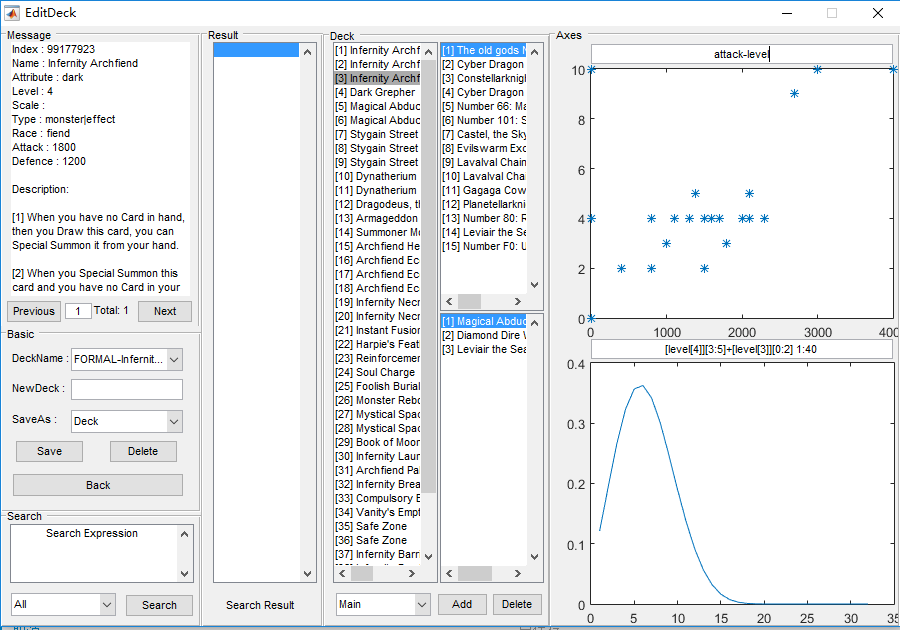Image resolution: width=900 pixels, height=630 pixels.
Task: Select [15] Archfiend He in deck
Action: (378, 246)
